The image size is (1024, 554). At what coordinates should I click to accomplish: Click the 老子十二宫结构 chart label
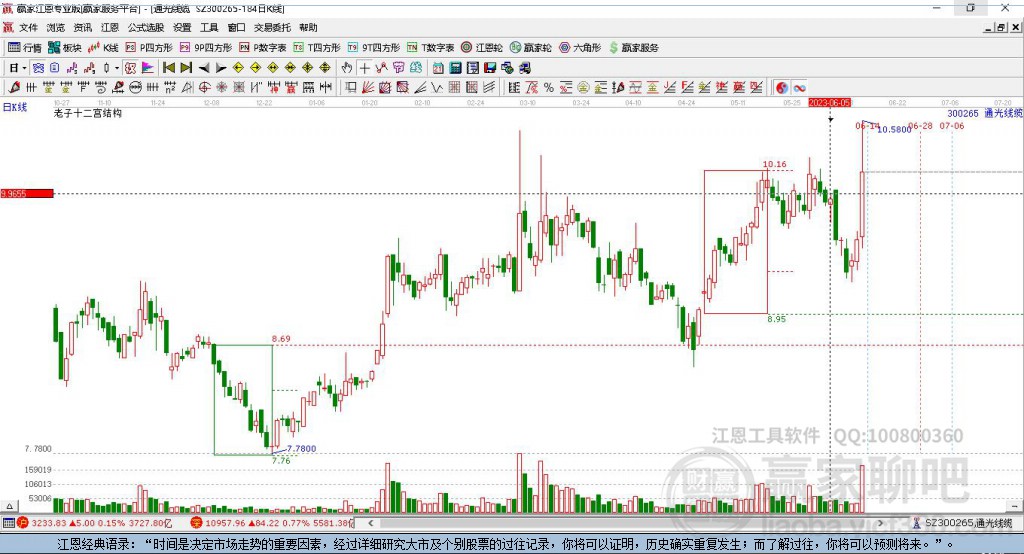88,113
